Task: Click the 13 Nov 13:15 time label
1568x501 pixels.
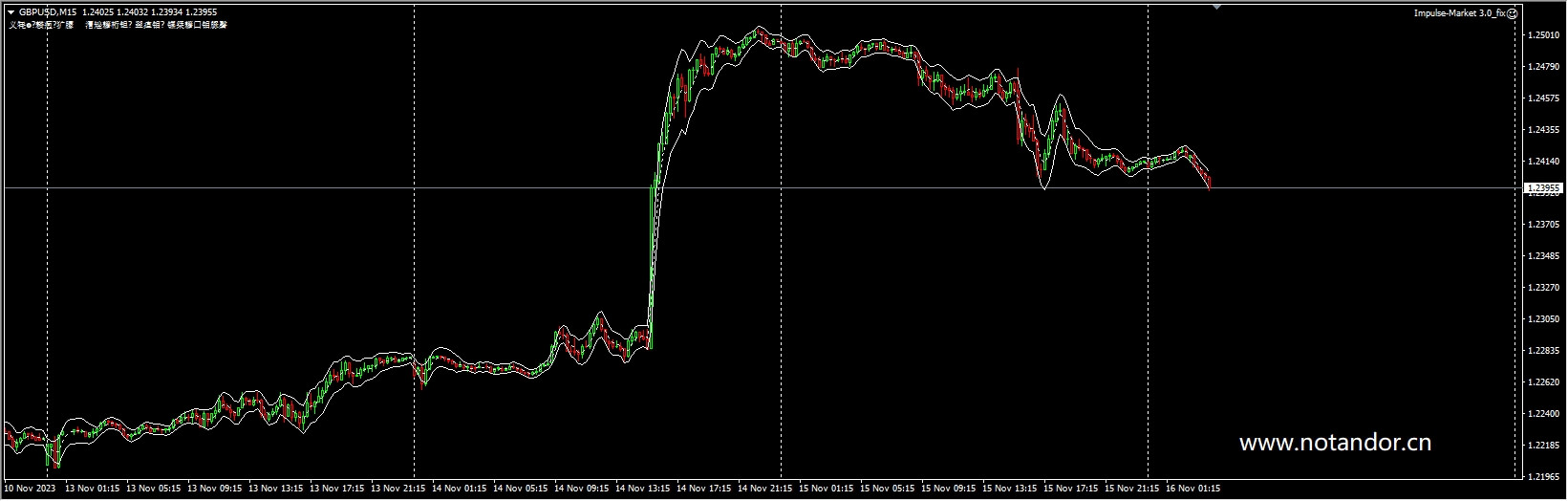Action: [x=275, y=489]
